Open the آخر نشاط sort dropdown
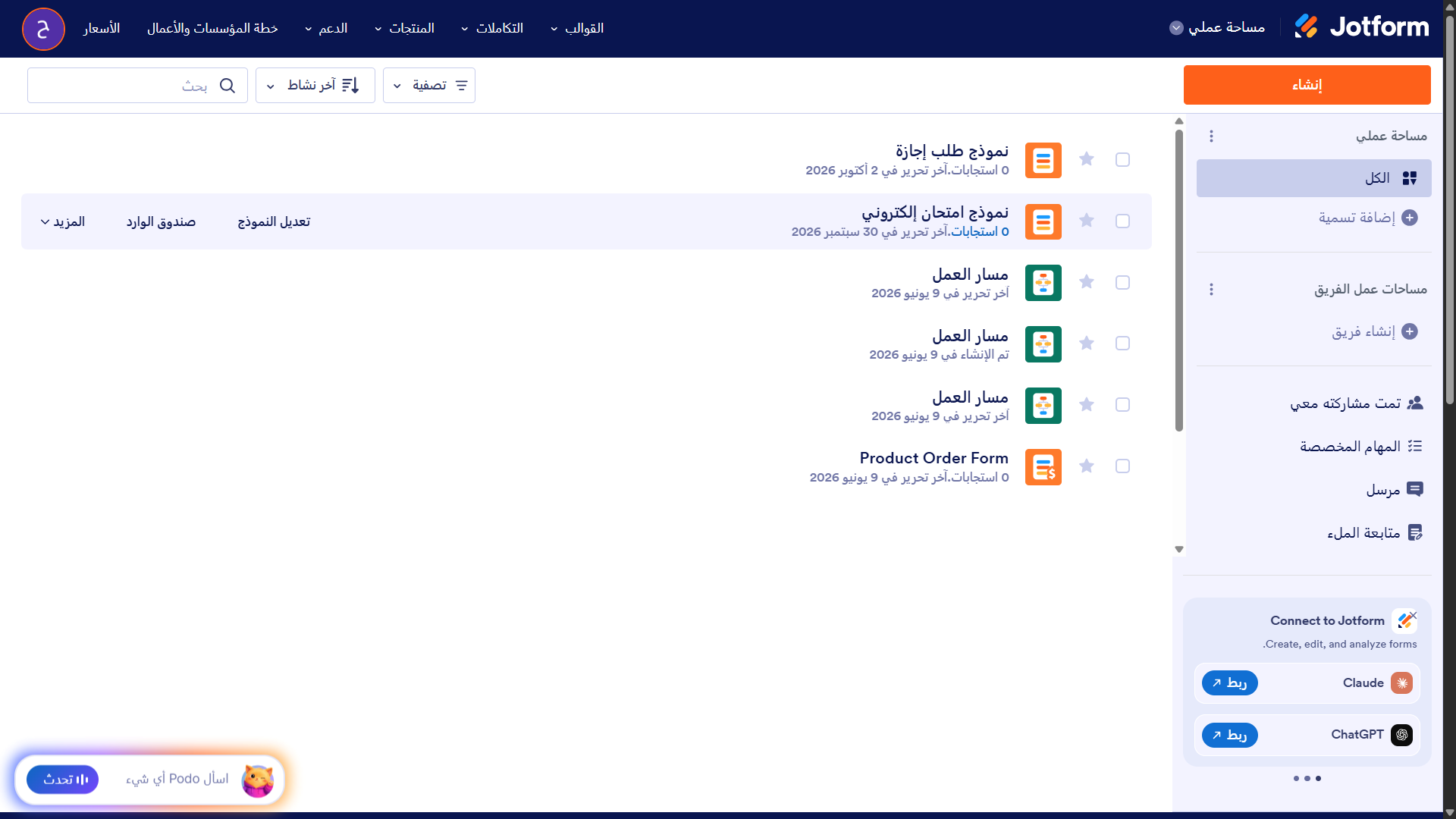The width and height of the screenshot is (1456, 819). tap(315, 86)
